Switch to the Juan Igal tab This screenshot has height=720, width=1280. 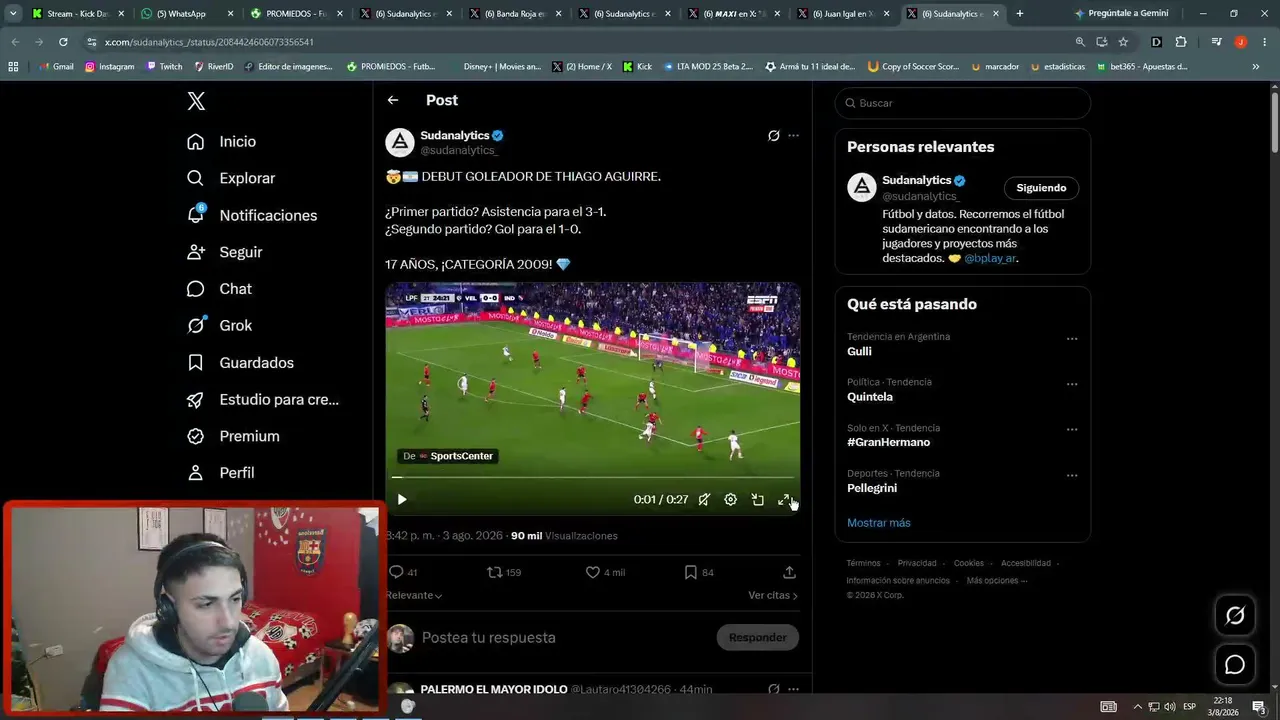pyautogui.click(x=842, y=14)
